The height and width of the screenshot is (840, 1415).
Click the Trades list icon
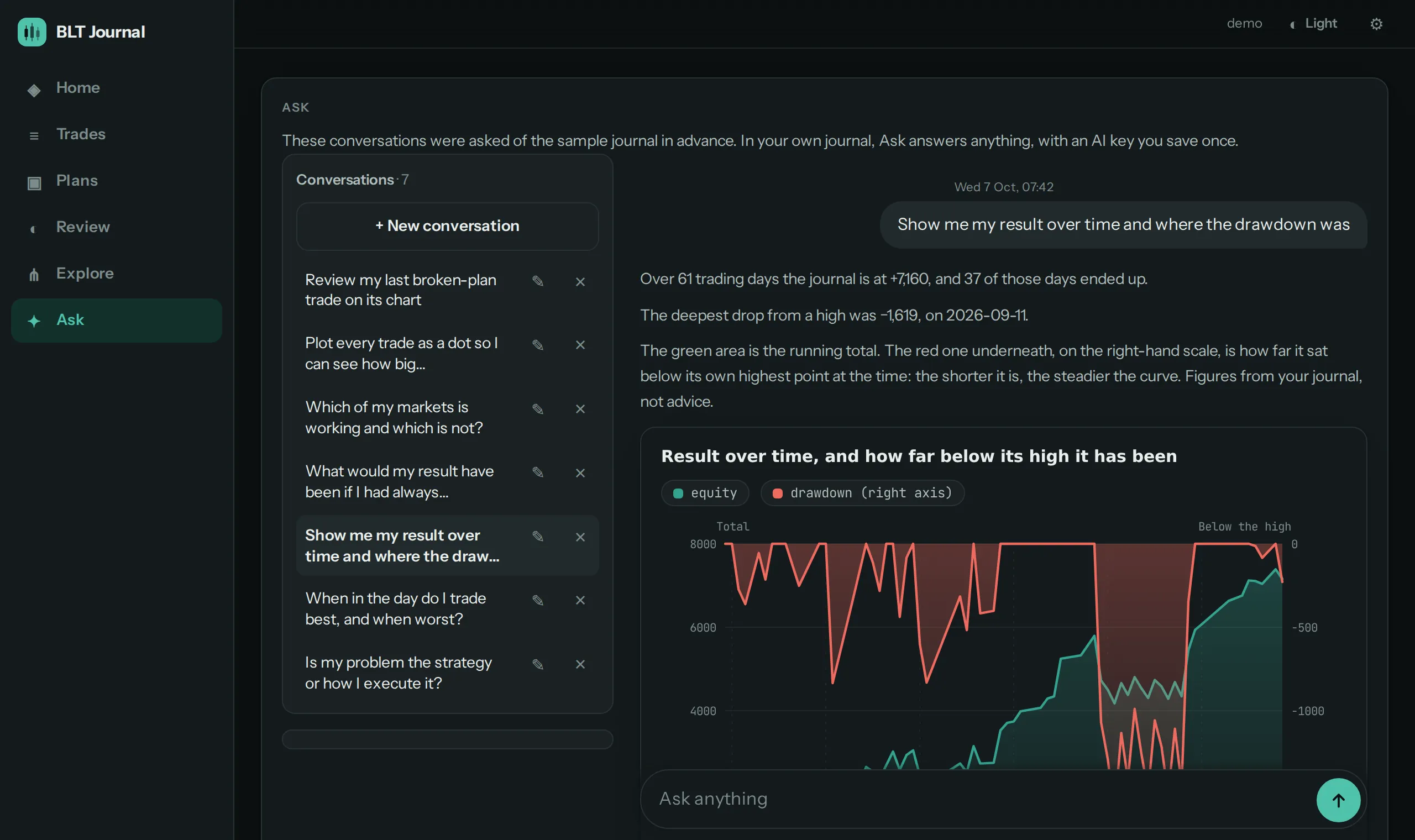coord(34,136)
